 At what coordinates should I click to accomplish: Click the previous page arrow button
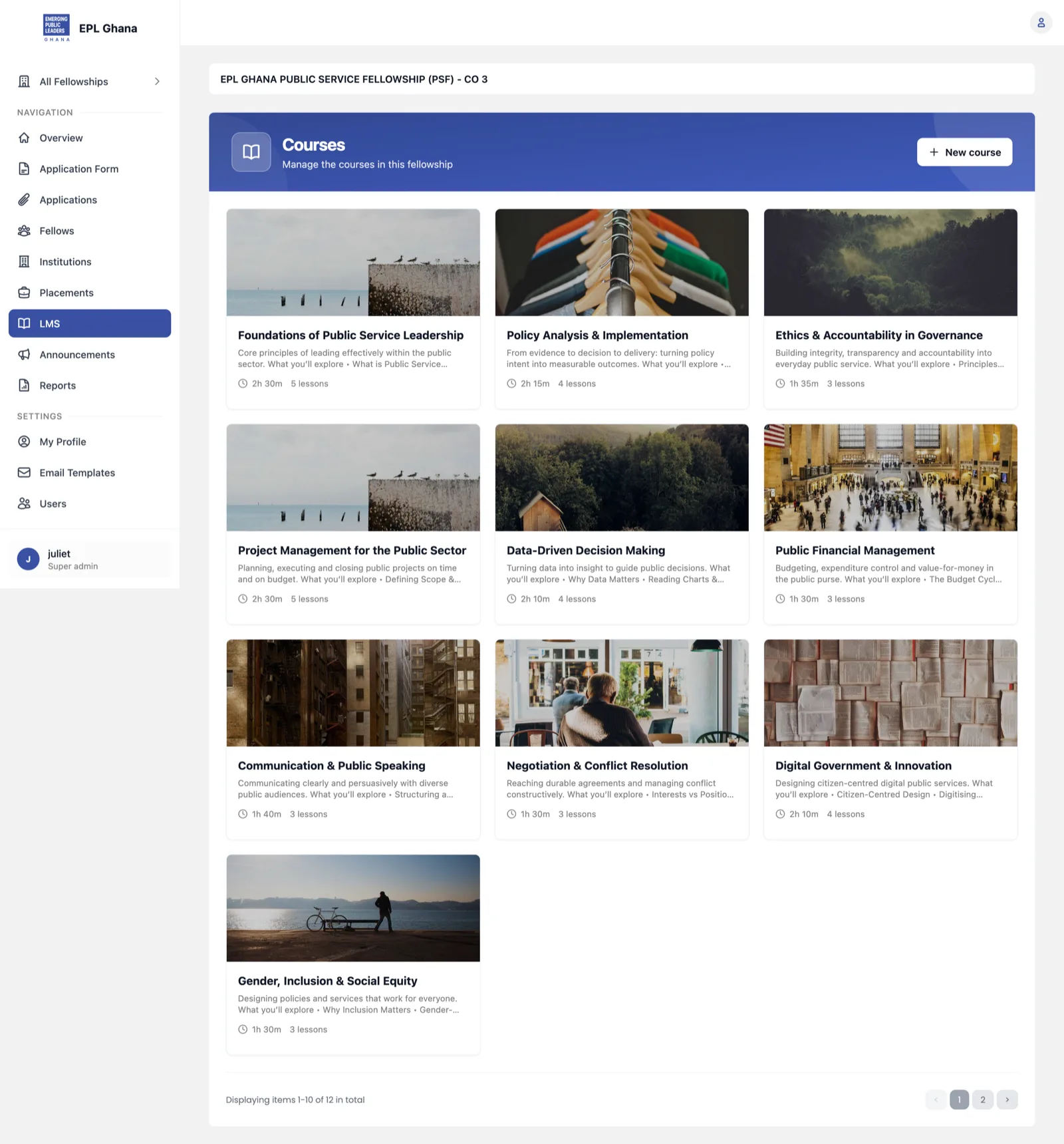(x=936, y=1099)
